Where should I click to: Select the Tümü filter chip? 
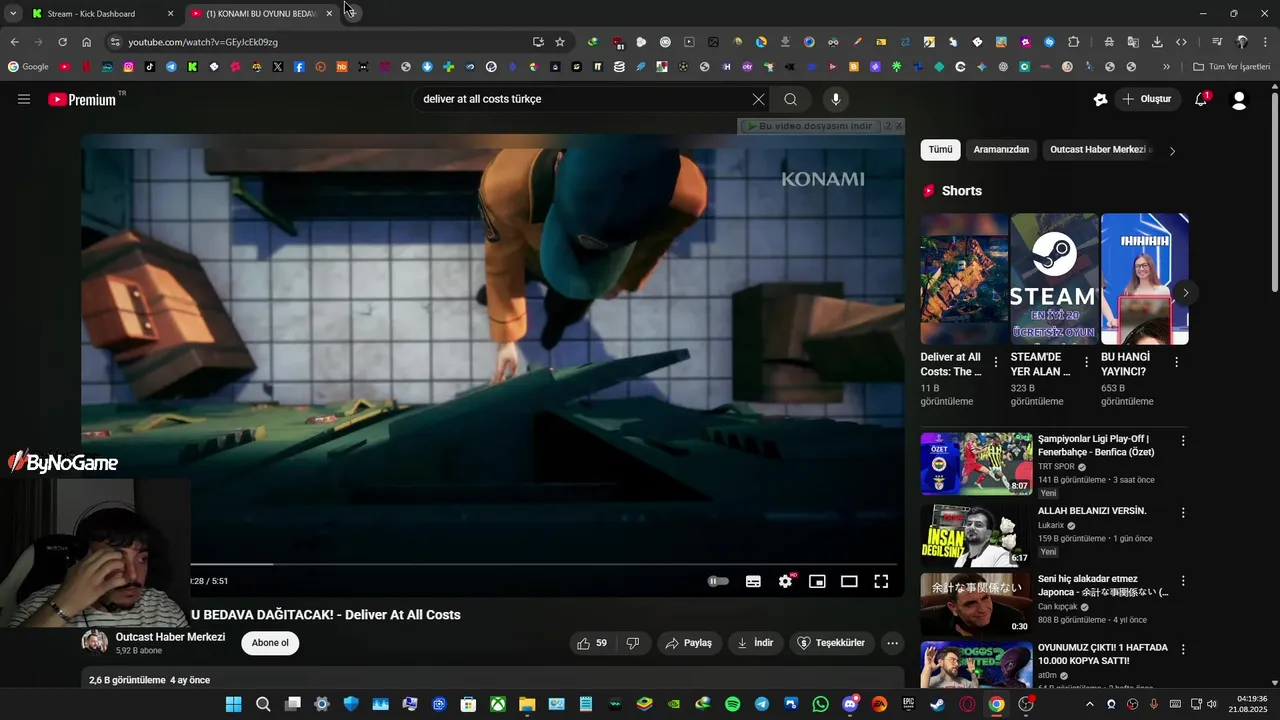click(x=940, y=150)
